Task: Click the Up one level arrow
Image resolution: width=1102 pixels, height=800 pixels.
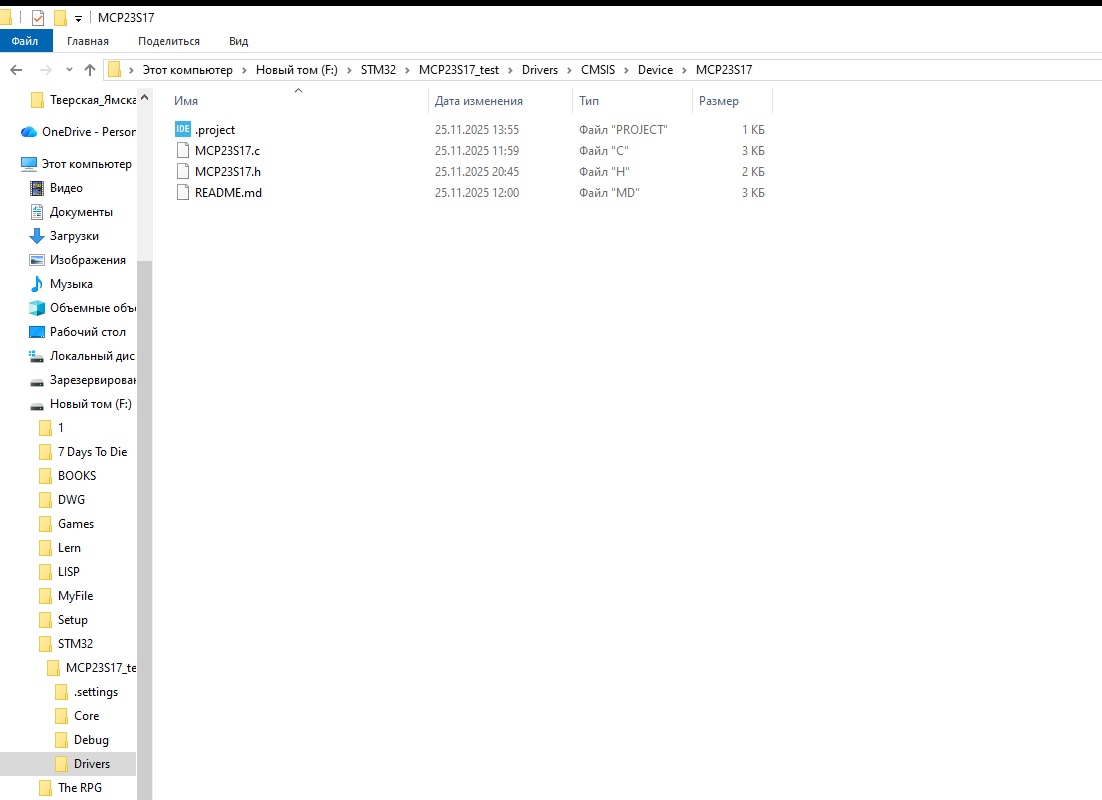Action: pos(90,70)
